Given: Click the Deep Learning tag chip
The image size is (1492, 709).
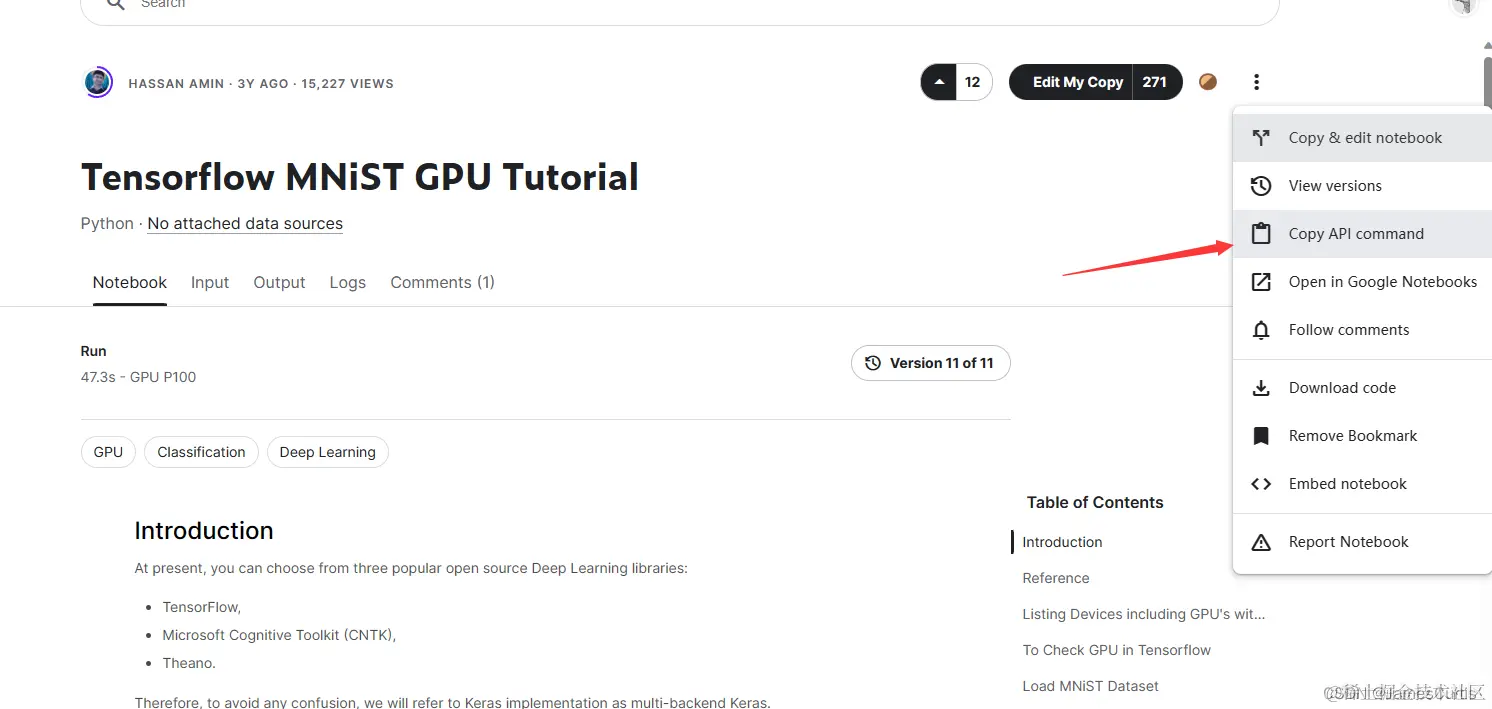Looking at the screenshot, I should [x=328, y=452].
